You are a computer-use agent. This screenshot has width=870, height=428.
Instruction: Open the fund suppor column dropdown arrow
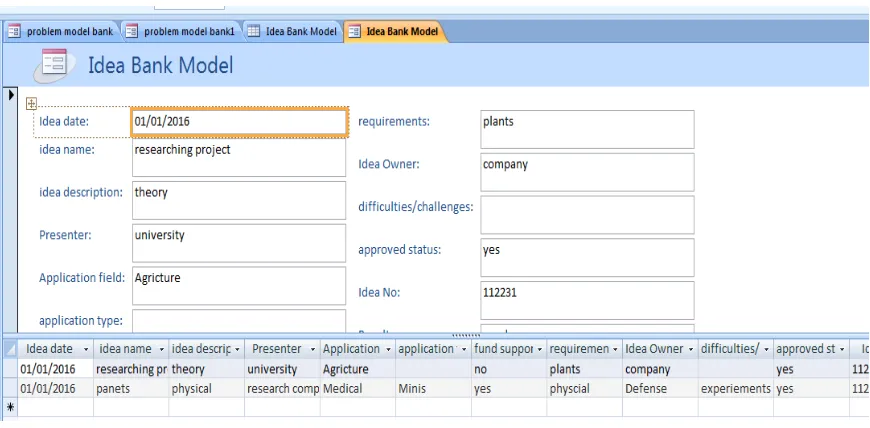point(539,350)
